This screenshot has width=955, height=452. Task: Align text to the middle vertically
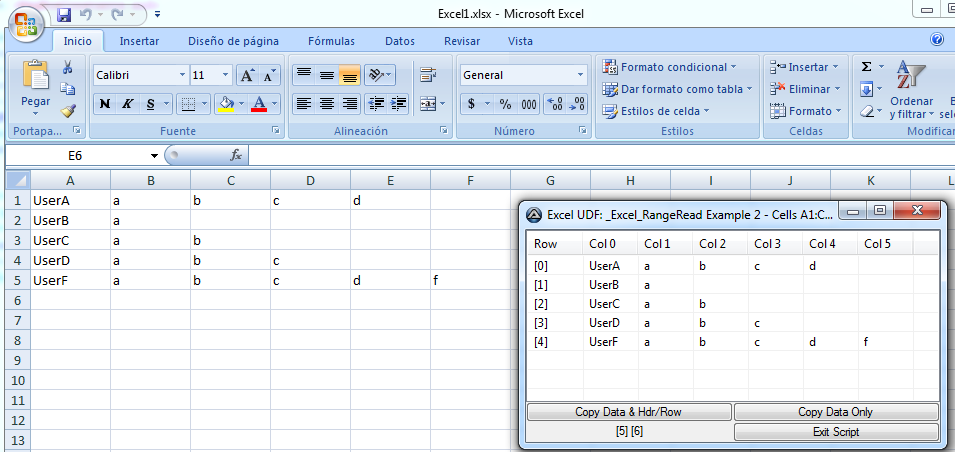[x=326, y=76]
